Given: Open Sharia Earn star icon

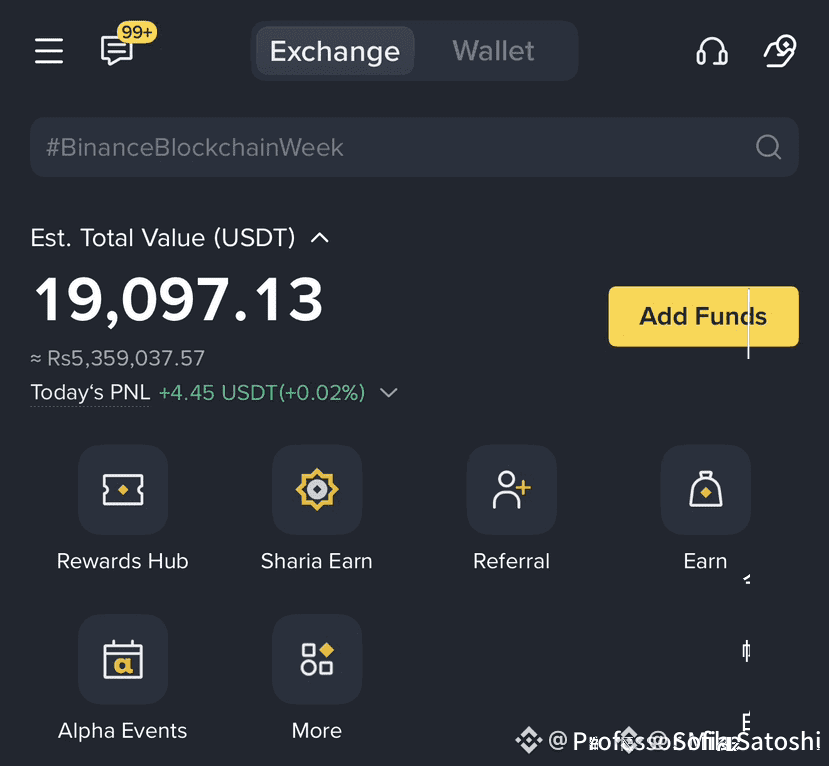Looking at the screenshot, I should 317,490.
